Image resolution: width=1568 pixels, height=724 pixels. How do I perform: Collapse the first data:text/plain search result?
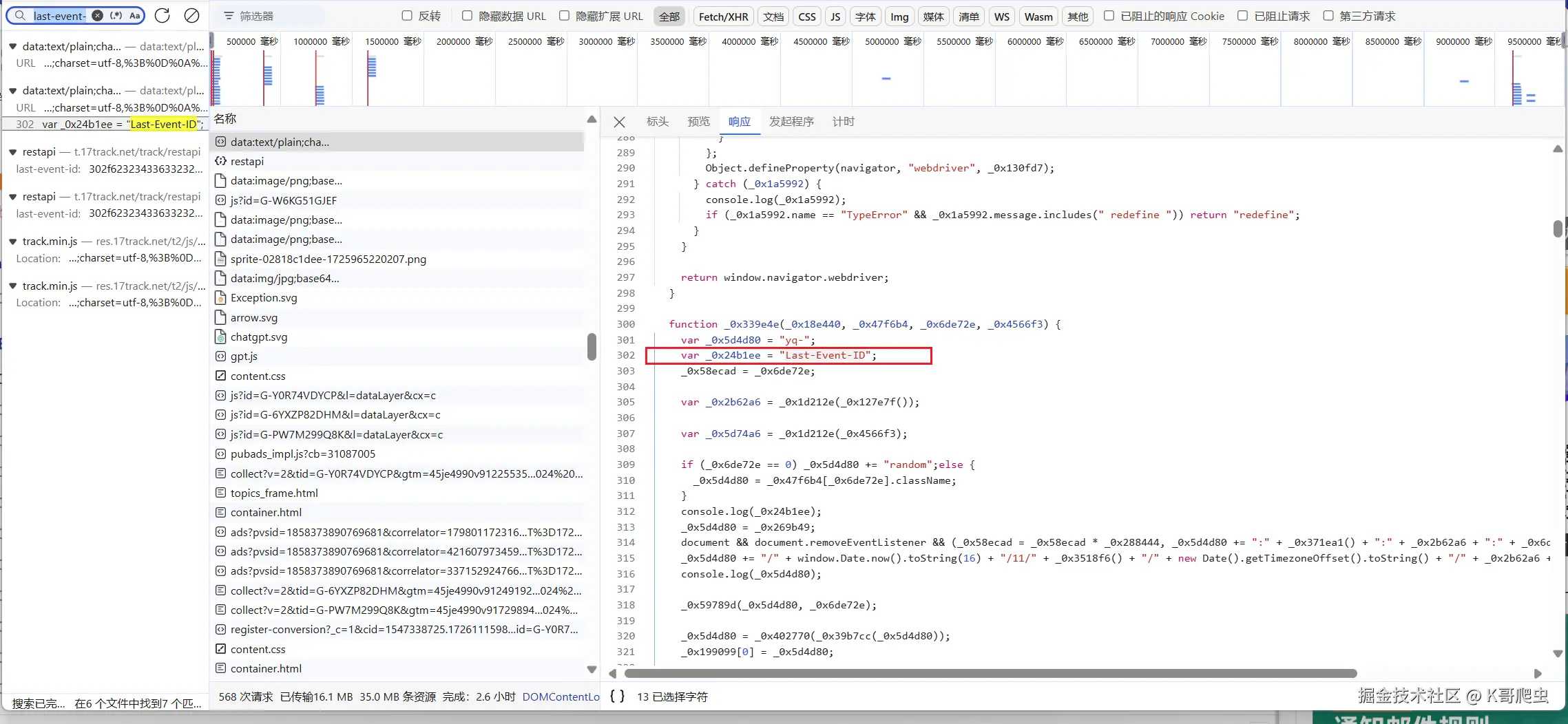[x=12, y=47]
